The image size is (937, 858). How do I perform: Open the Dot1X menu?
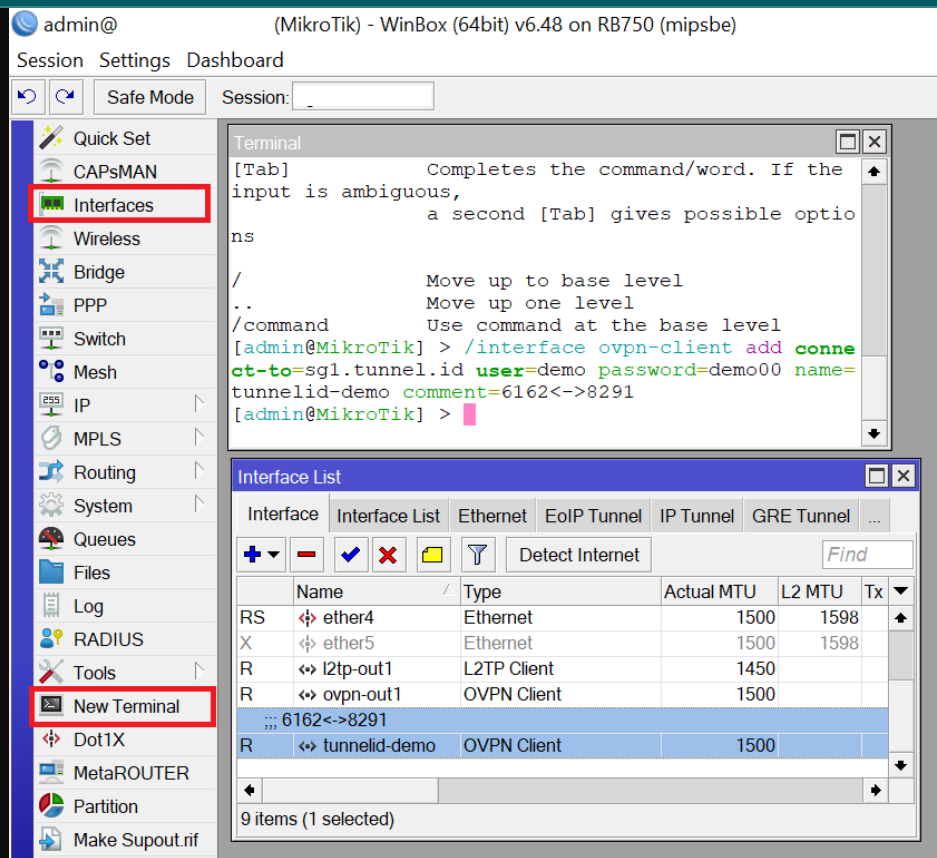pos(125,740)
